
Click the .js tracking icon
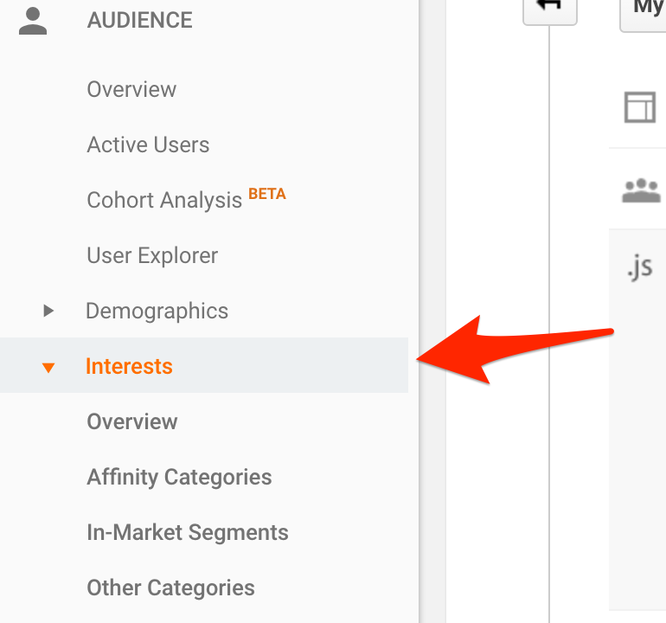(639, 267)
